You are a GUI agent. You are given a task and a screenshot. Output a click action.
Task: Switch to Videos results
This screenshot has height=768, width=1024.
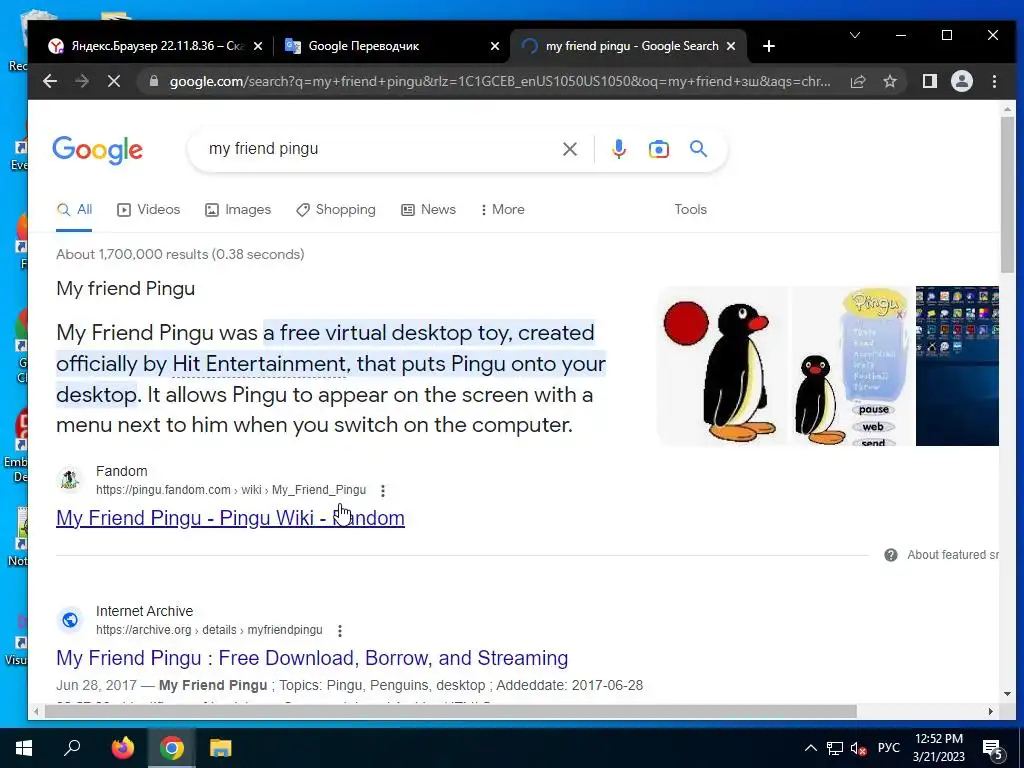pos(148,210)
